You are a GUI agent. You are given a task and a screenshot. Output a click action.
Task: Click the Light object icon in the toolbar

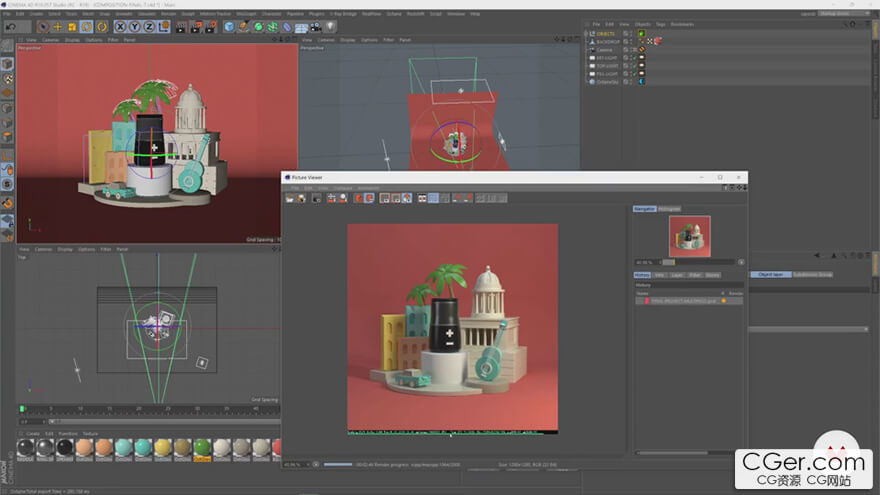[x=330, y=27]
